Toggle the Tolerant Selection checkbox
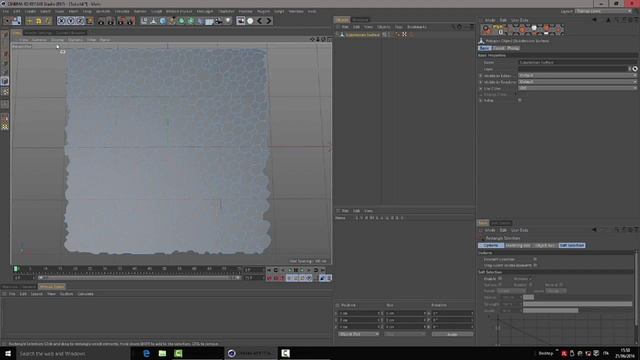 (x=535, y=259)
